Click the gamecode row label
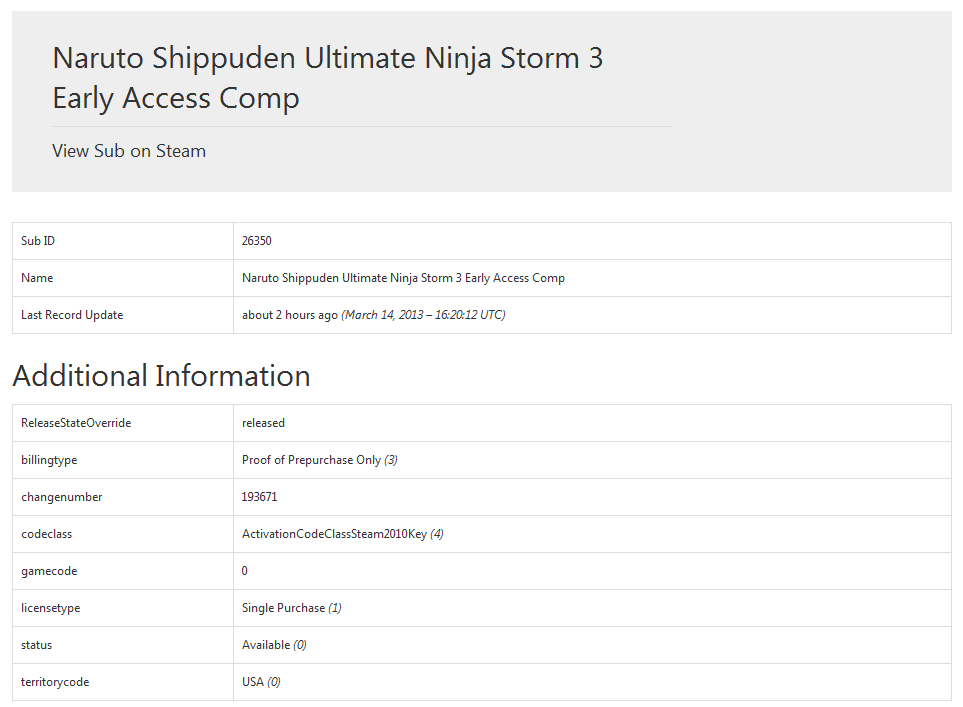The width and height of the screenshot is (963, 707). [49, 571]
